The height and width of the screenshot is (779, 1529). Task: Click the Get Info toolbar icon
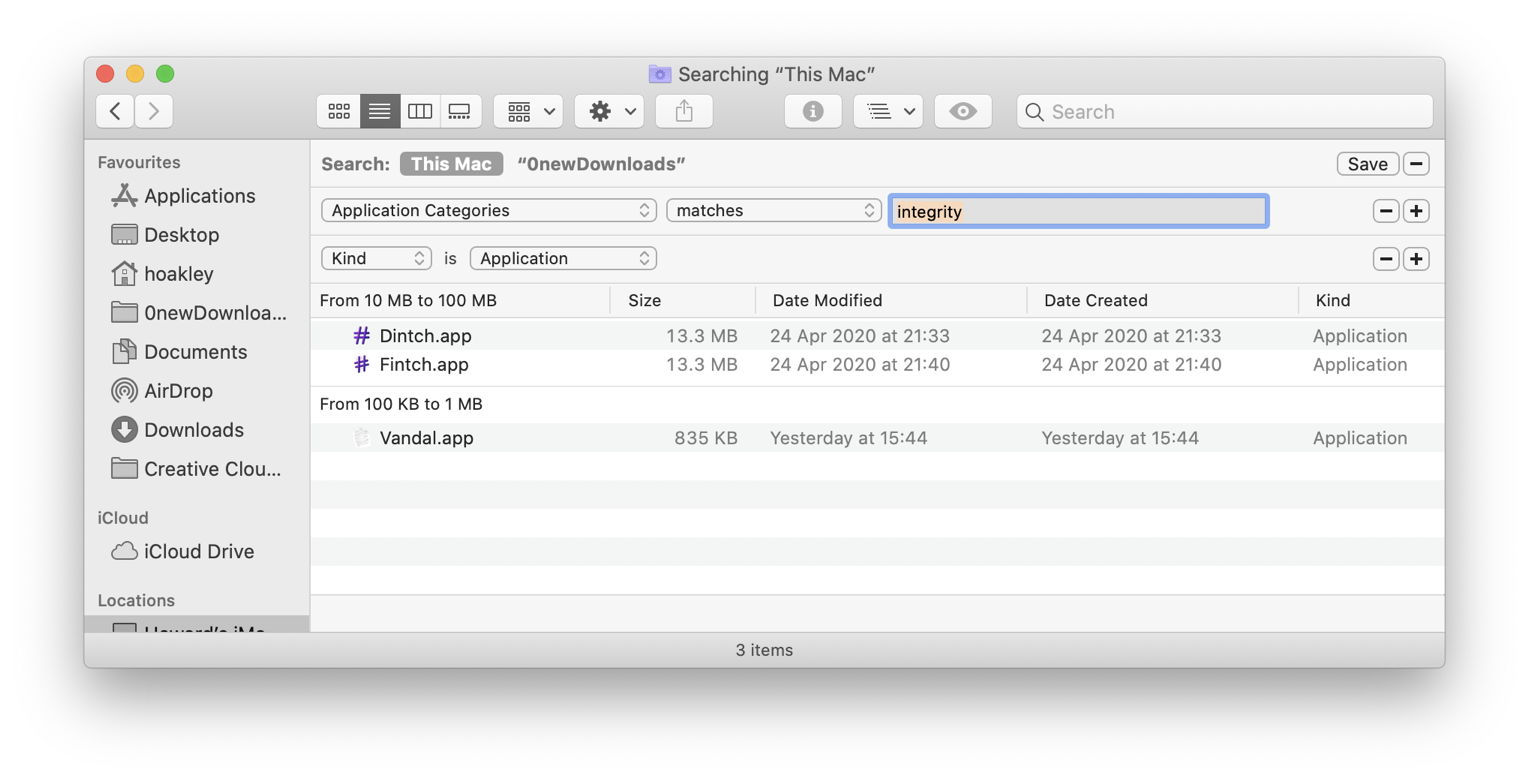click(812, 111)
